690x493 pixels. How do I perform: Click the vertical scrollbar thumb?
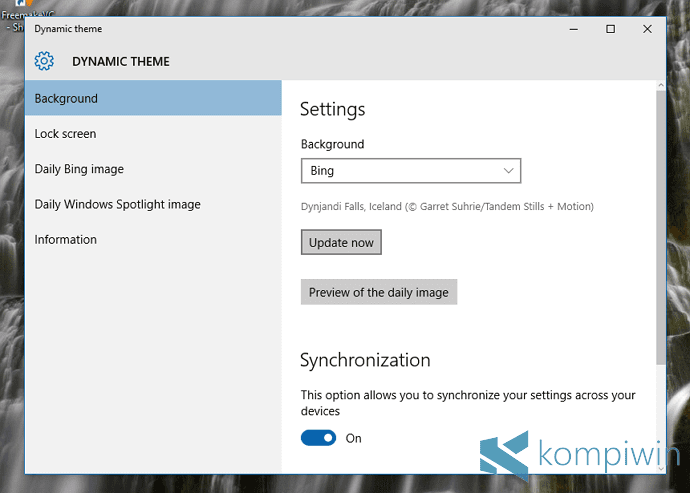pos(661,227)
